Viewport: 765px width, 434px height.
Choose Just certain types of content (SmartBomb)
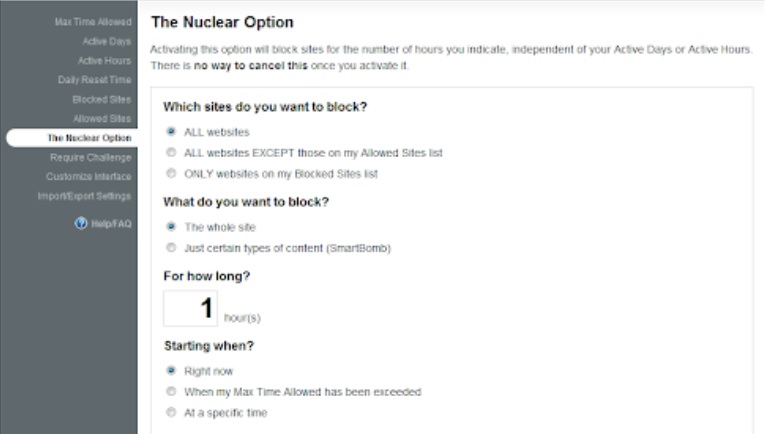pos(171,247)
